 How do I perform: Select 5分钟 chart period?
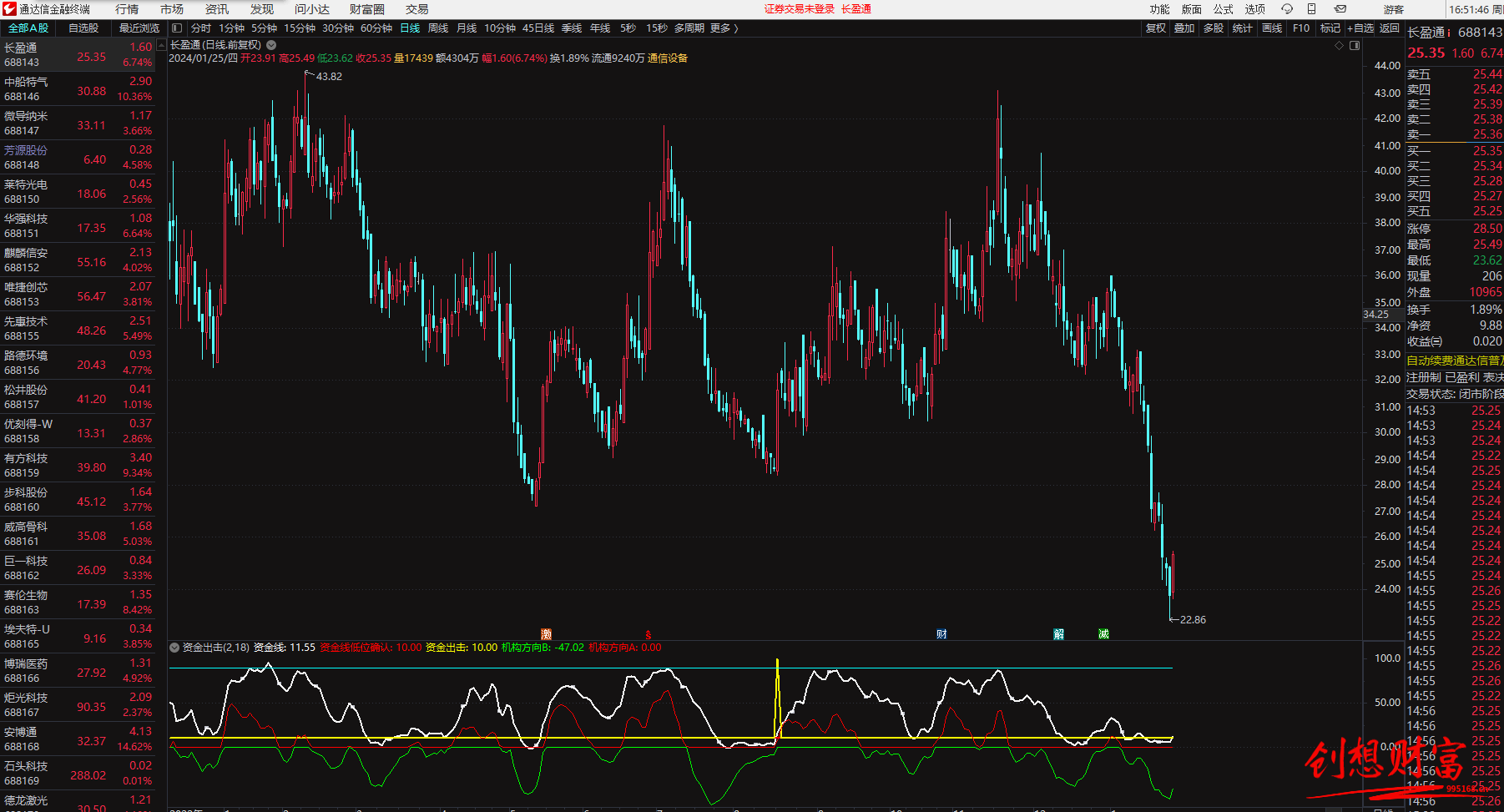264,28
